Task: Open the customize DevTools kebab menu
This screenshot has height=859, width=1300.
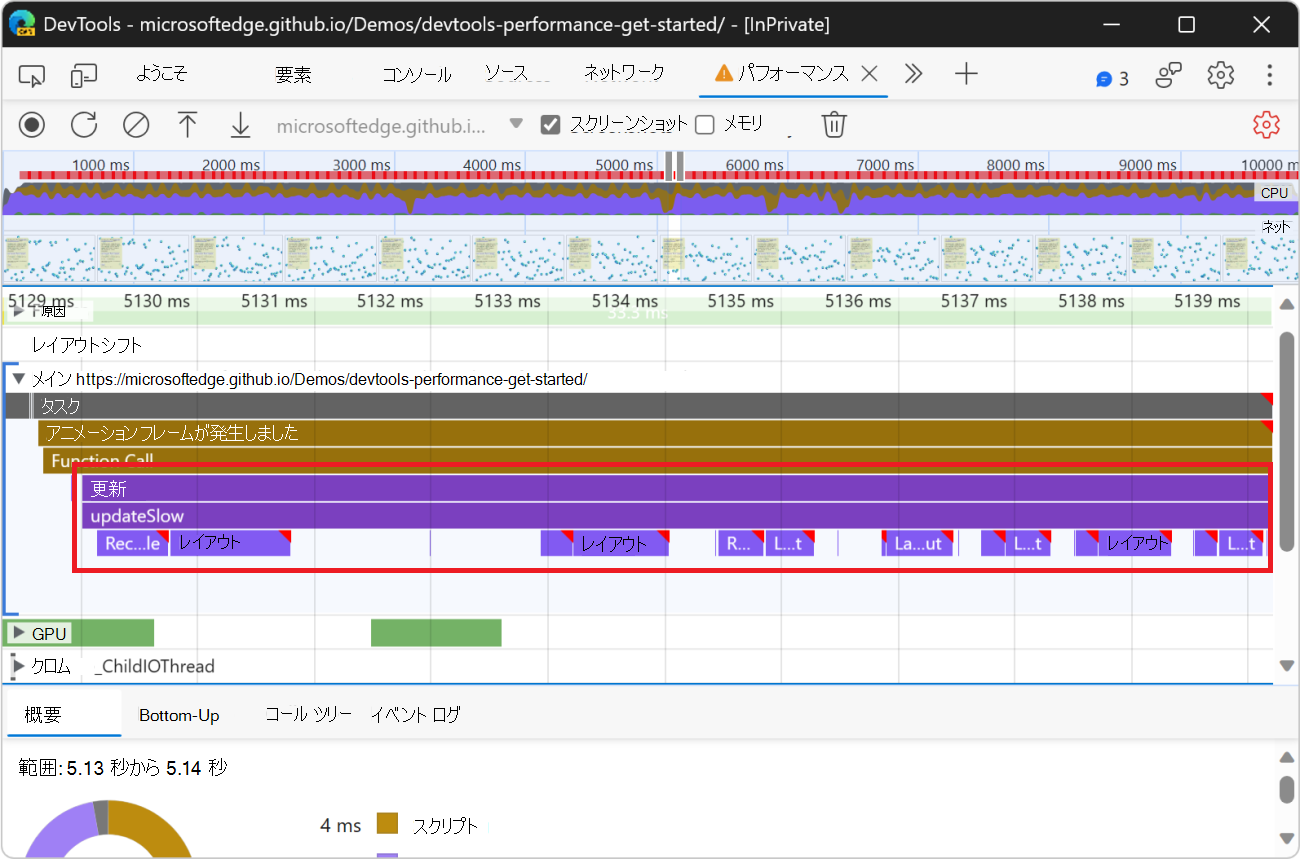Action: 1269,75
